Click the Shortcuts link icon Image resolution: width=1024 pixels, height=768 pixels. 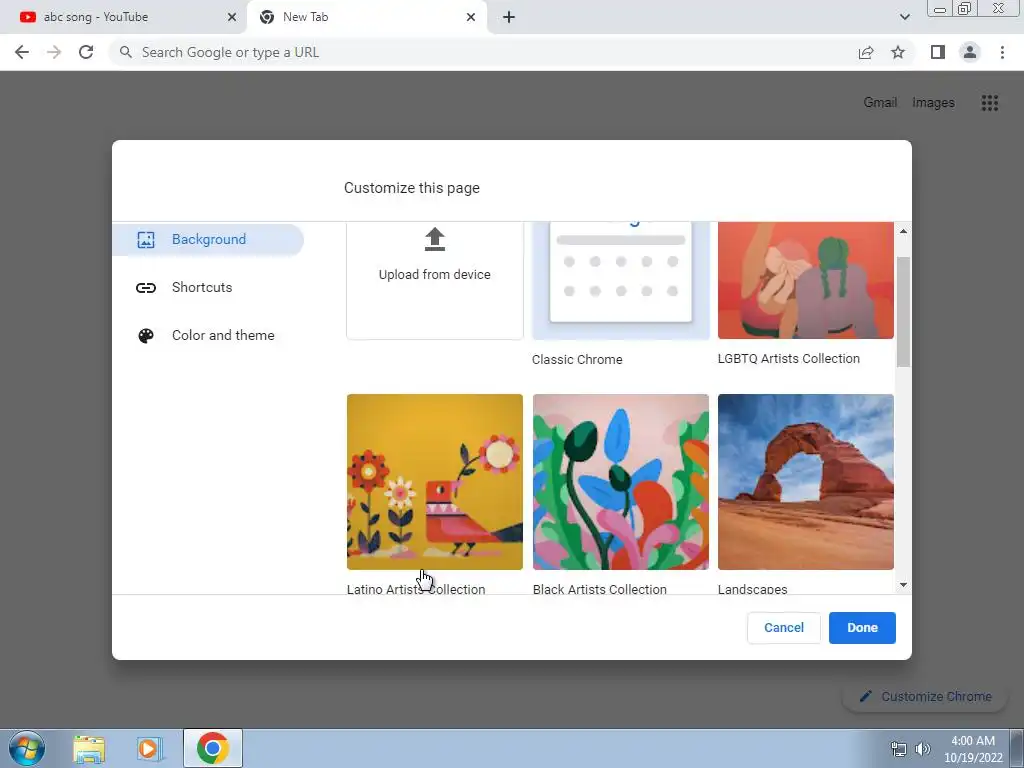[x=146, y=287]
